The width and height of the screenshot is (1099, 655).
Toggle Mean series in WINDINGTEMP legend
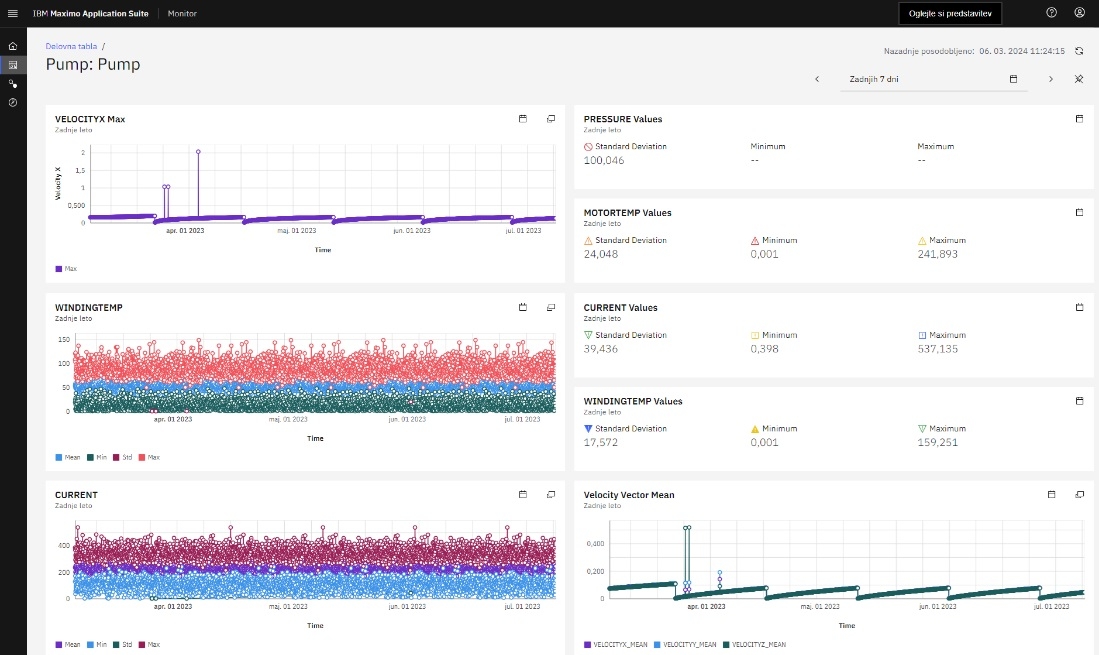click(x=66, y=457)
